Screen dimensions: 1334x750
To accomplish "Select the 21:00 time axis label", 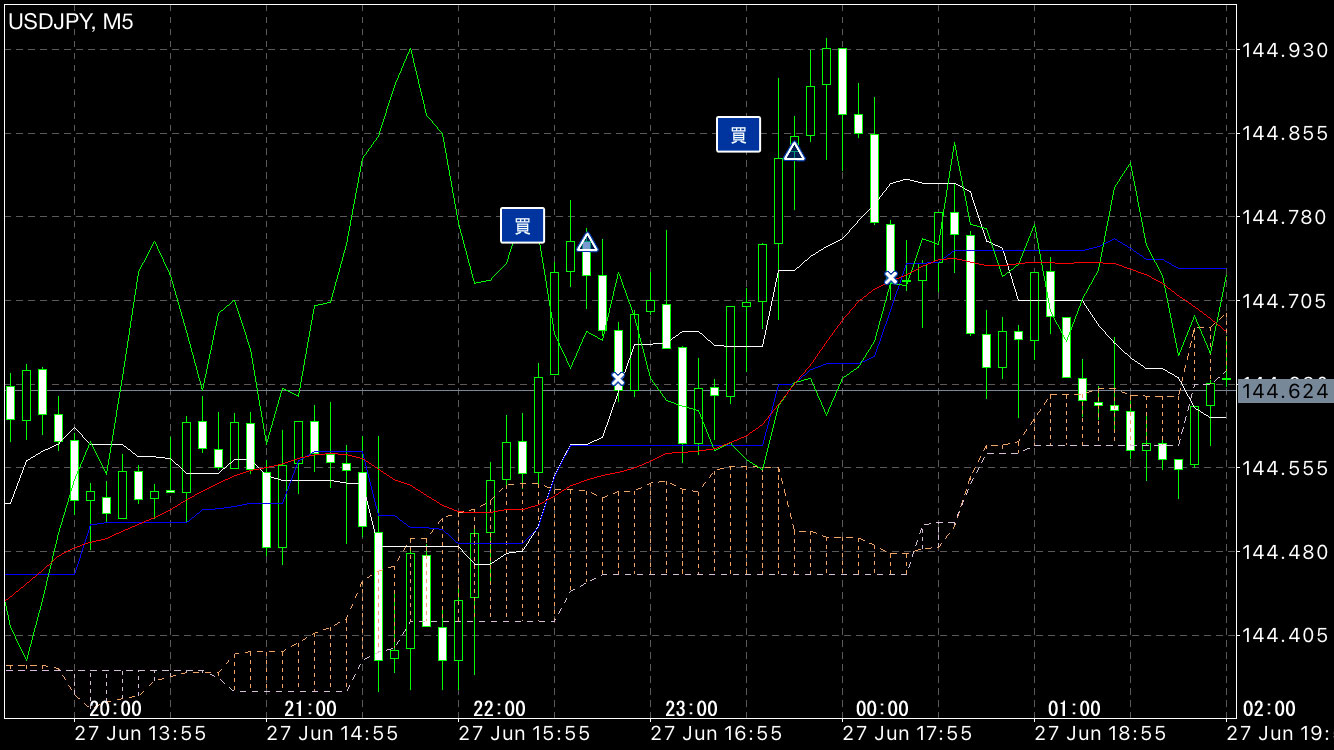I will [x=310, y=709].
